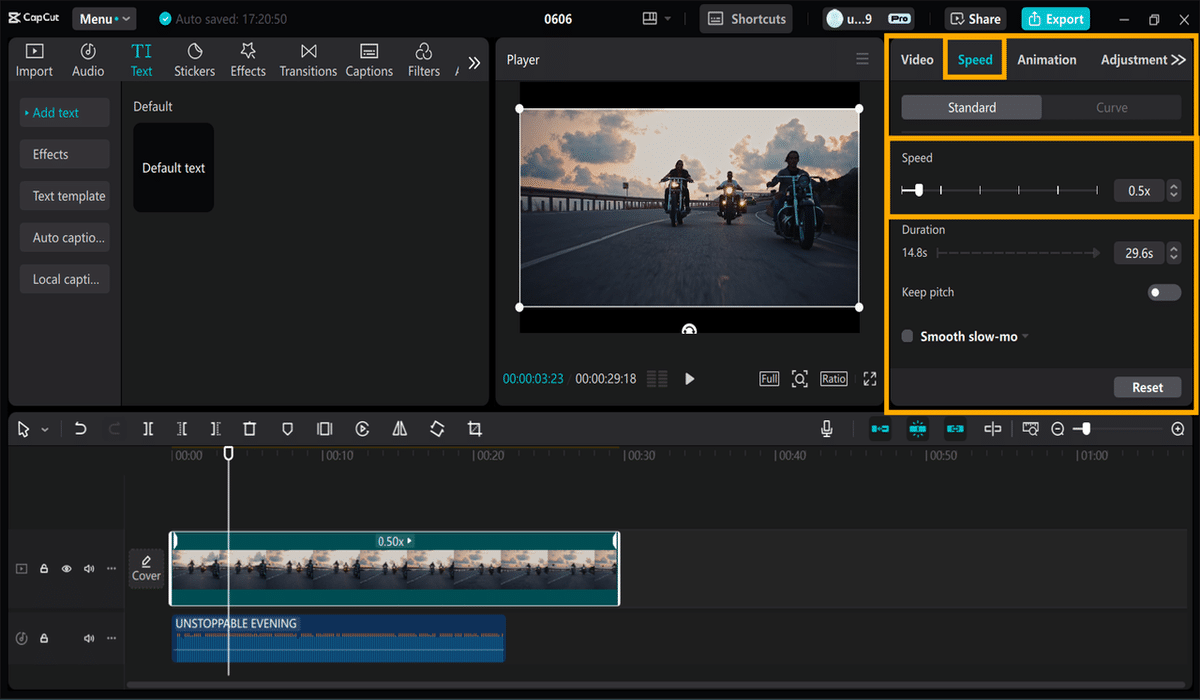This screenshot has height=700, width=1200.
Task: Click the Add text button
Action: (65, 113)
